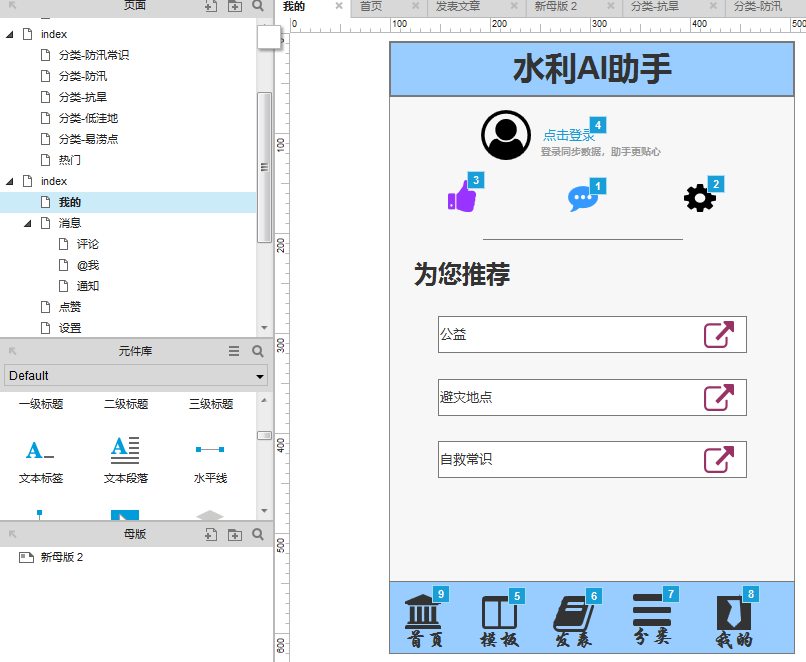Click the share icon in the 自救常识 row

tap(719, 459)
